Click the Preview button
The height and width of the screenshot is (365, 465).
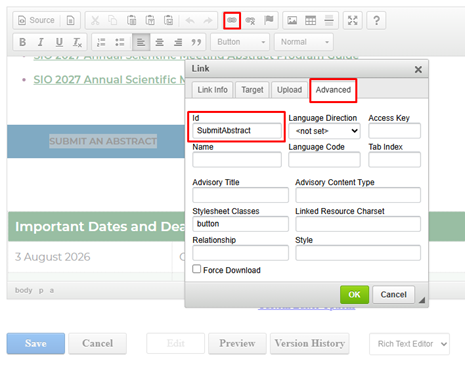237,343
